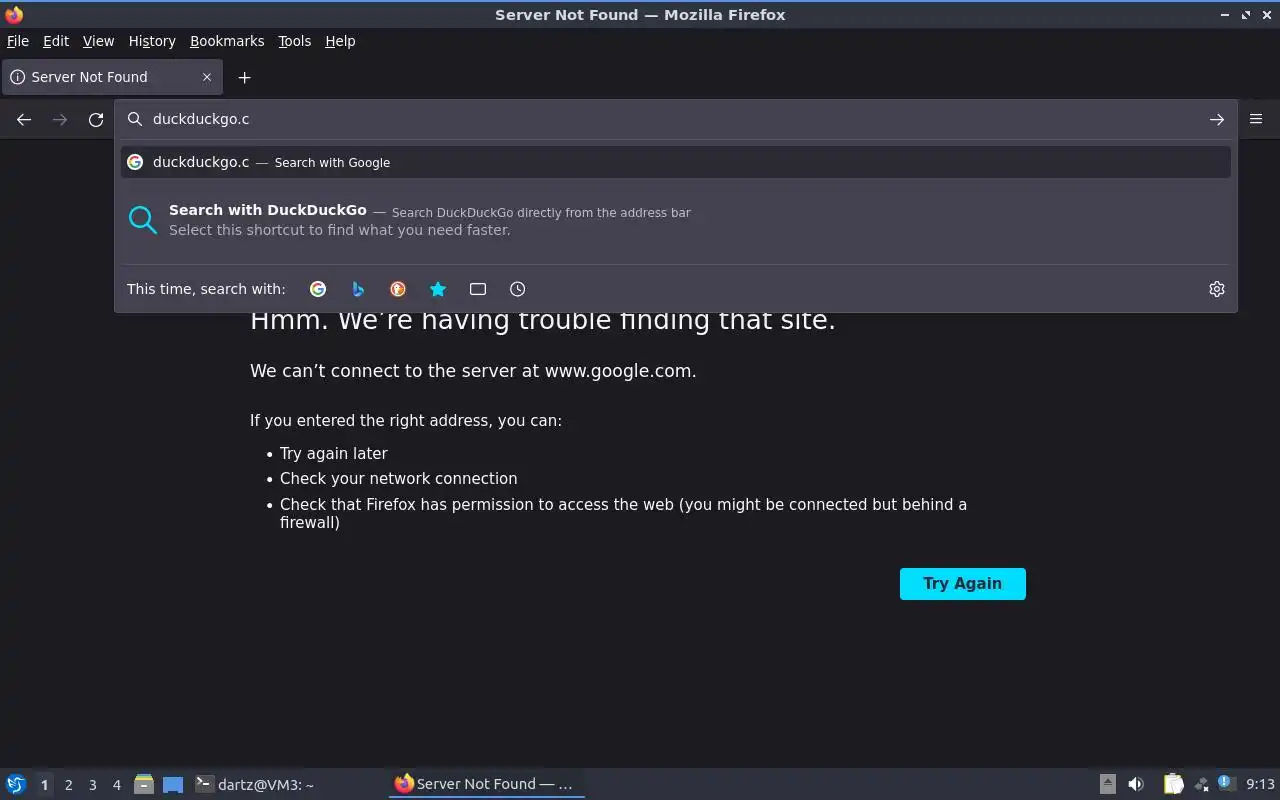Click the network tray icon
The image size is (1280, 800).
pos(1201,784)
